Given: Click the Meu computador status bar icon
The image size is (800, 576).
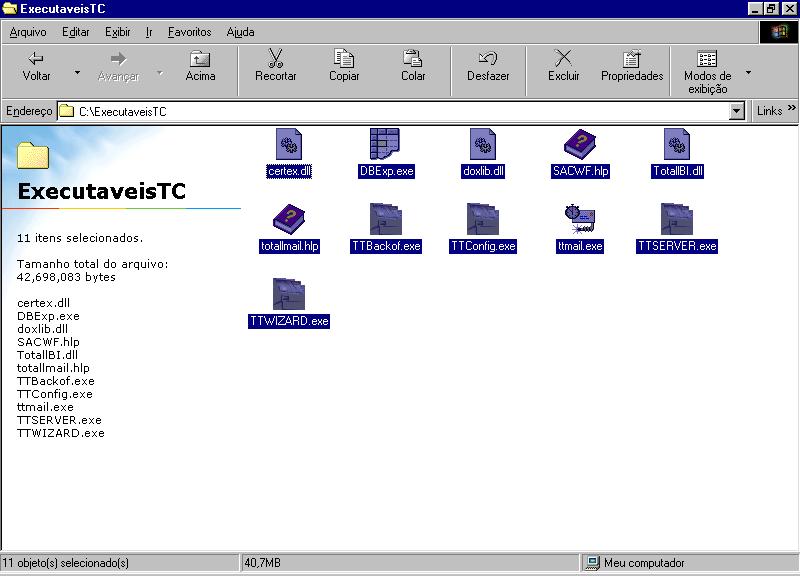Looking at the screenshot, I should click(x=592, y=563).
